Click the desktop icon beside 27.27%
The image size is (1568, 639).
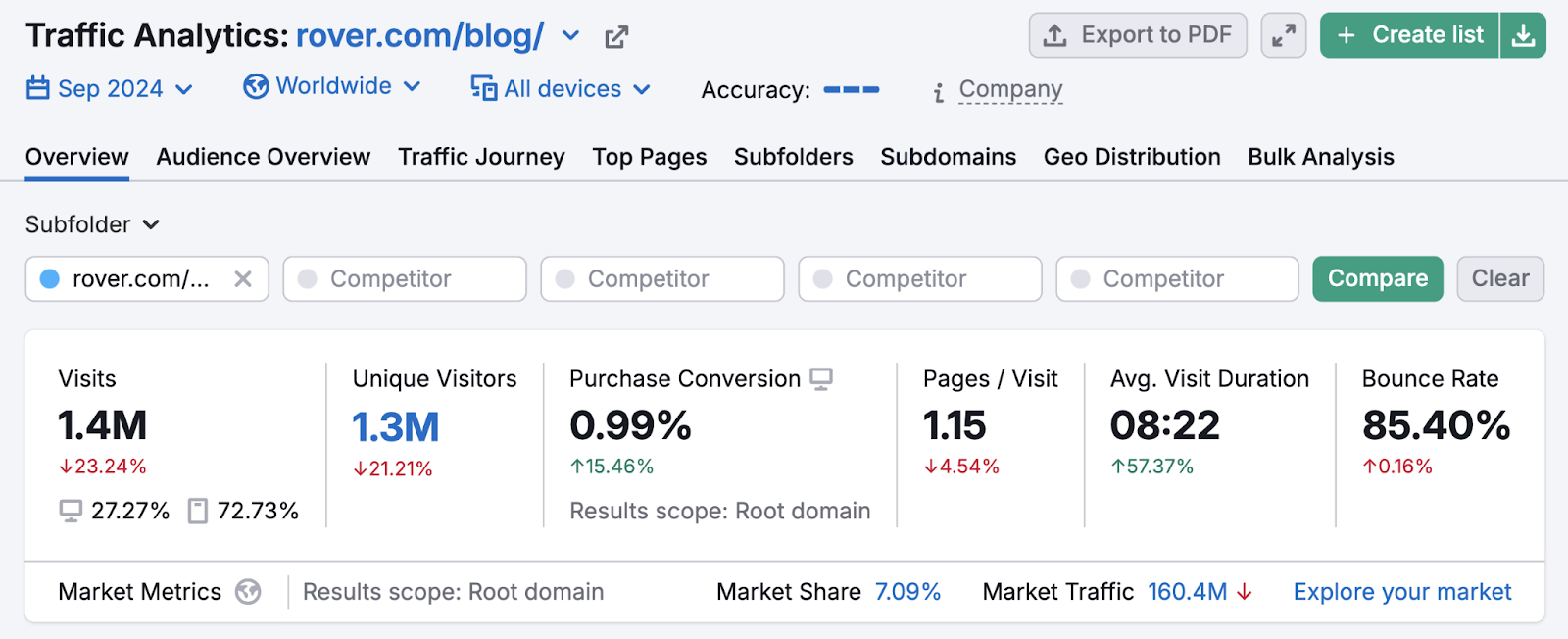[71, 511]
